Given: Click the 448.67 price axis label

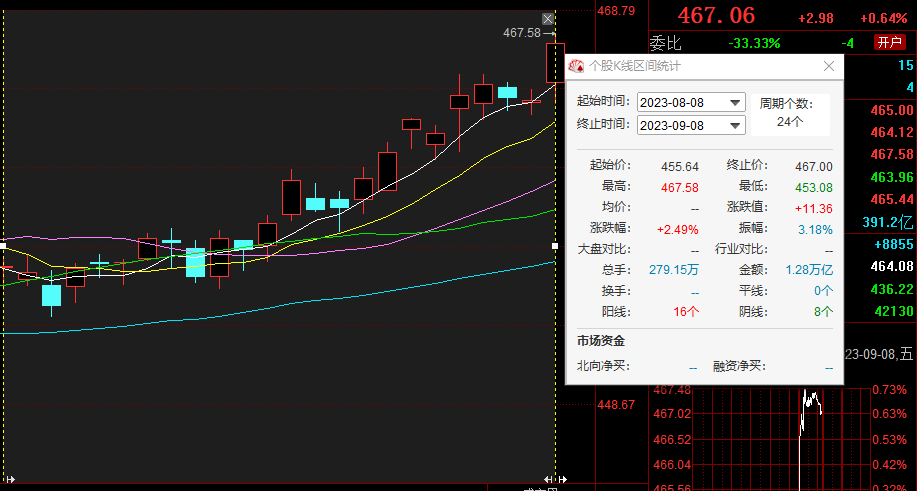Looking at the screenshot, I should pos(616,404).
